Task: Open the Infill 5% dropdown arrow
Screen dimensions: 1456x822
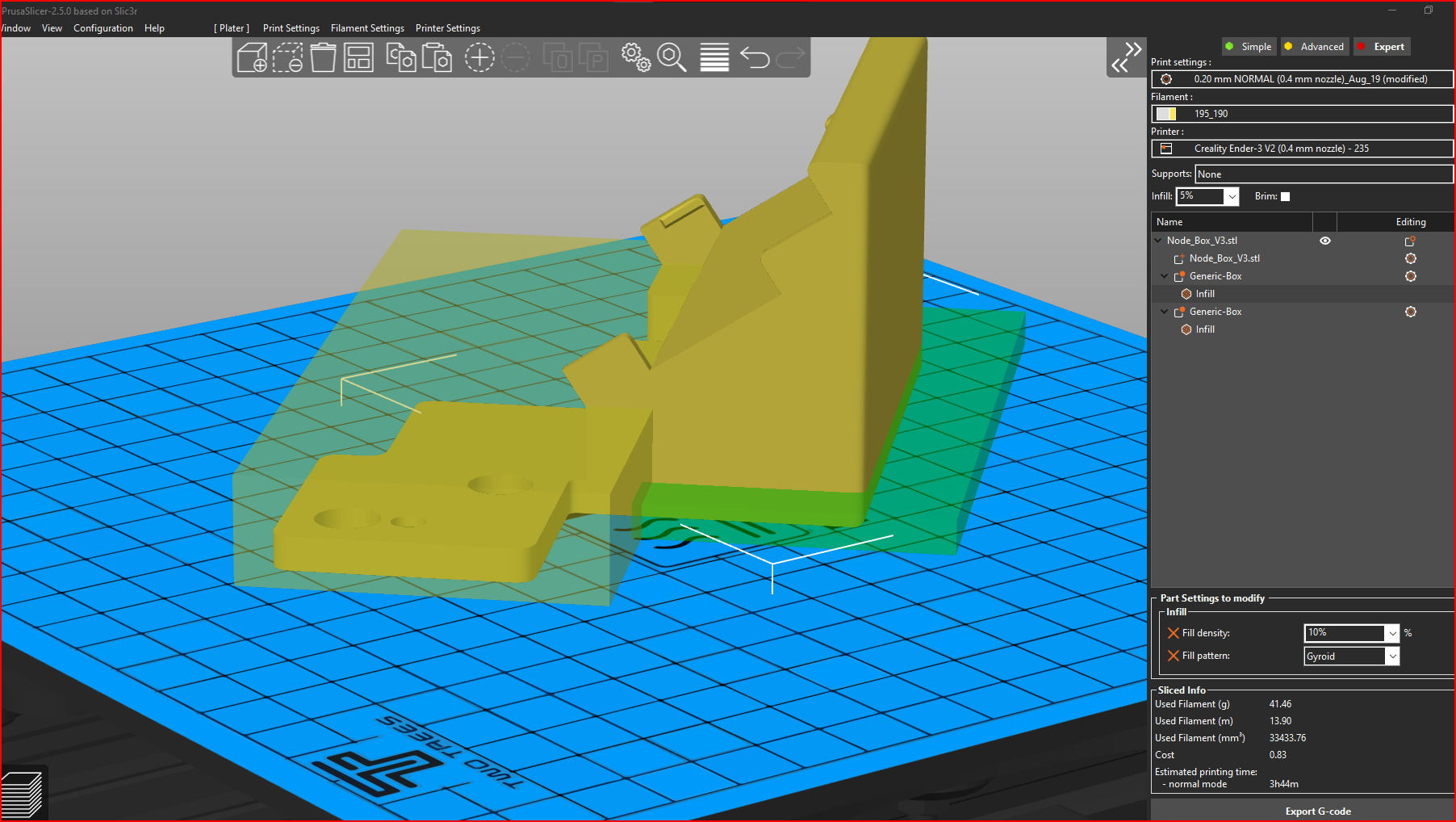Action: [x=1232, y=196]
